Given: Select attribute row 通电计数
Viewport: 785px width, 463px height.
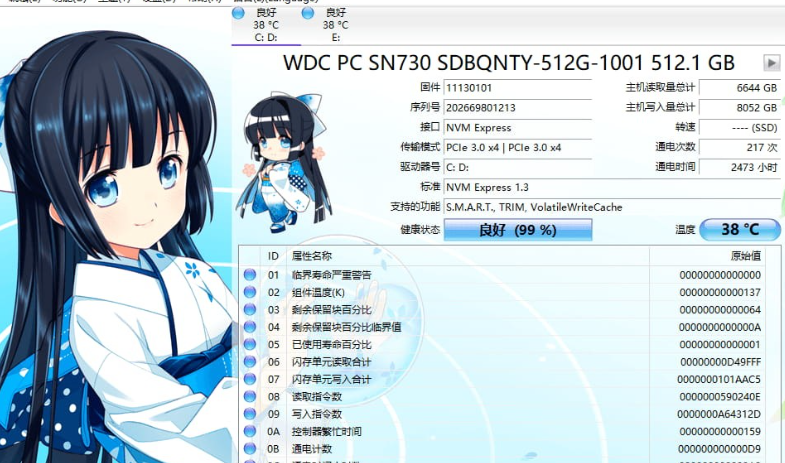Looking at the screenshot, I should pyautogui.click(x=502, y=448).
